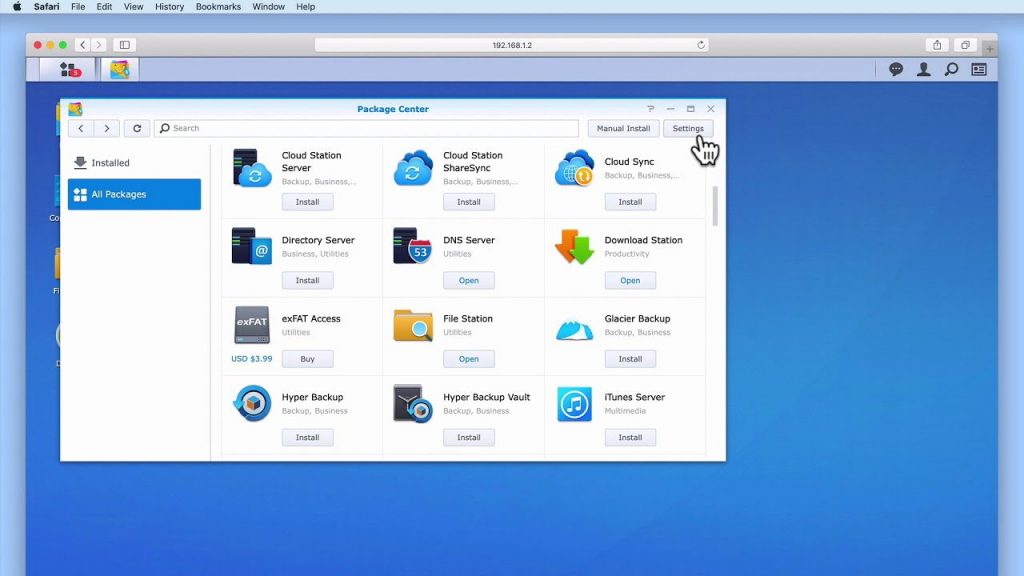Click the File Station folder icon
This screenshot has height=576, width=1024.
pyautogui.click(x=413, y=325)
